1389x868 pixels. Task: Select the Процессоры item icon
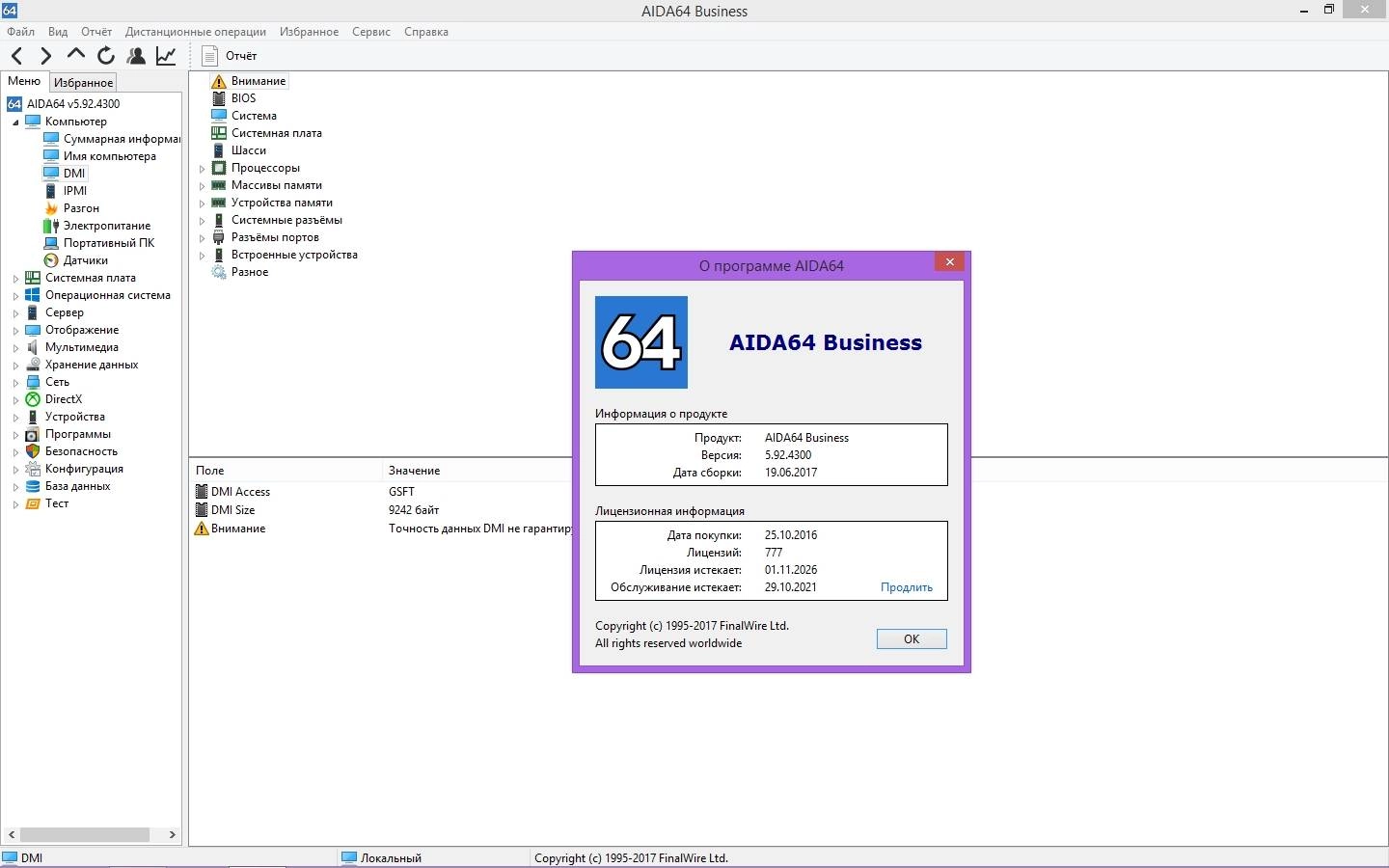point(219,168)
